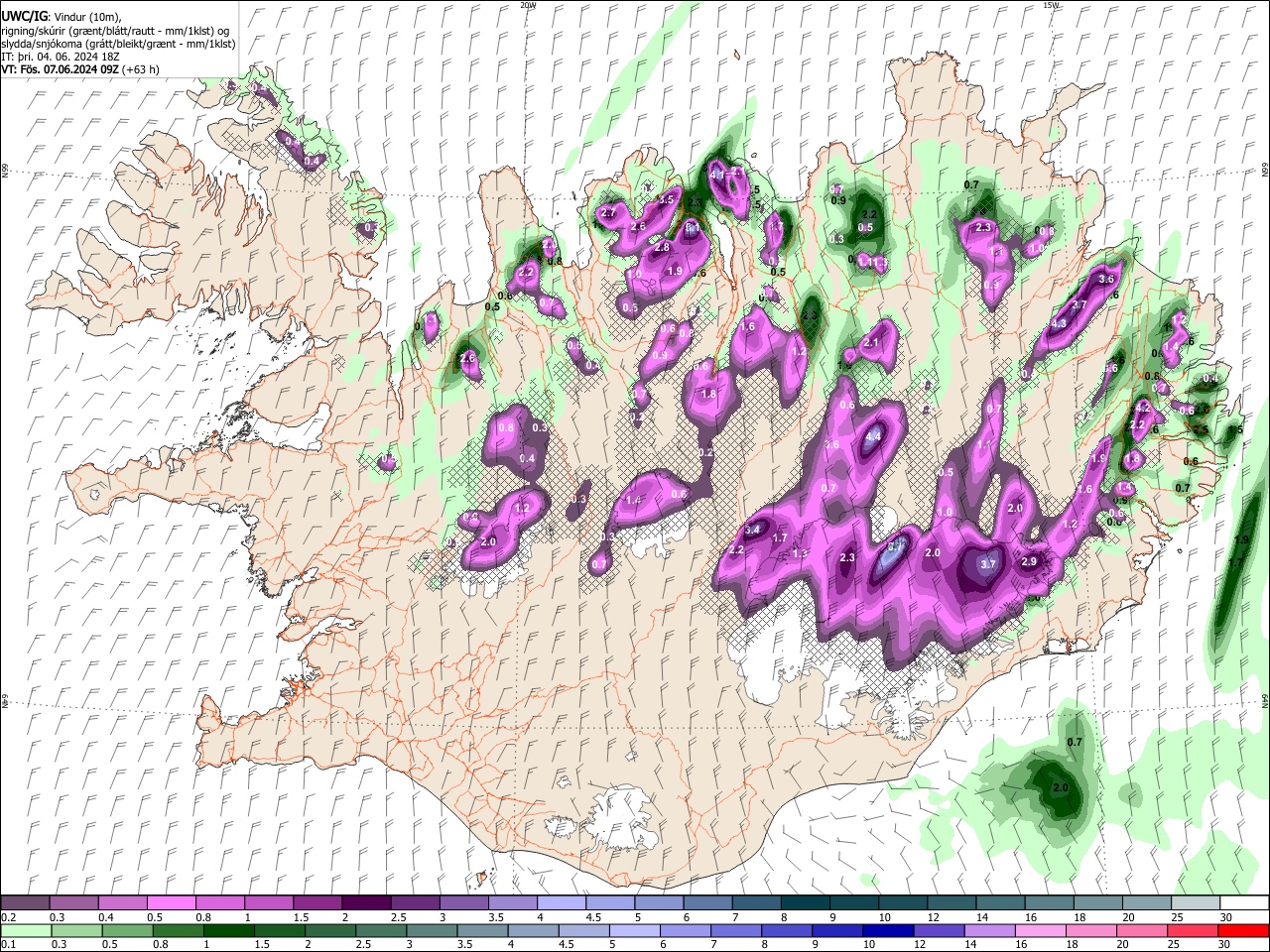Screen dimensions: 1270x952
Task: Click the 3.4 snowfall value on the map
Action: point(752,530)
